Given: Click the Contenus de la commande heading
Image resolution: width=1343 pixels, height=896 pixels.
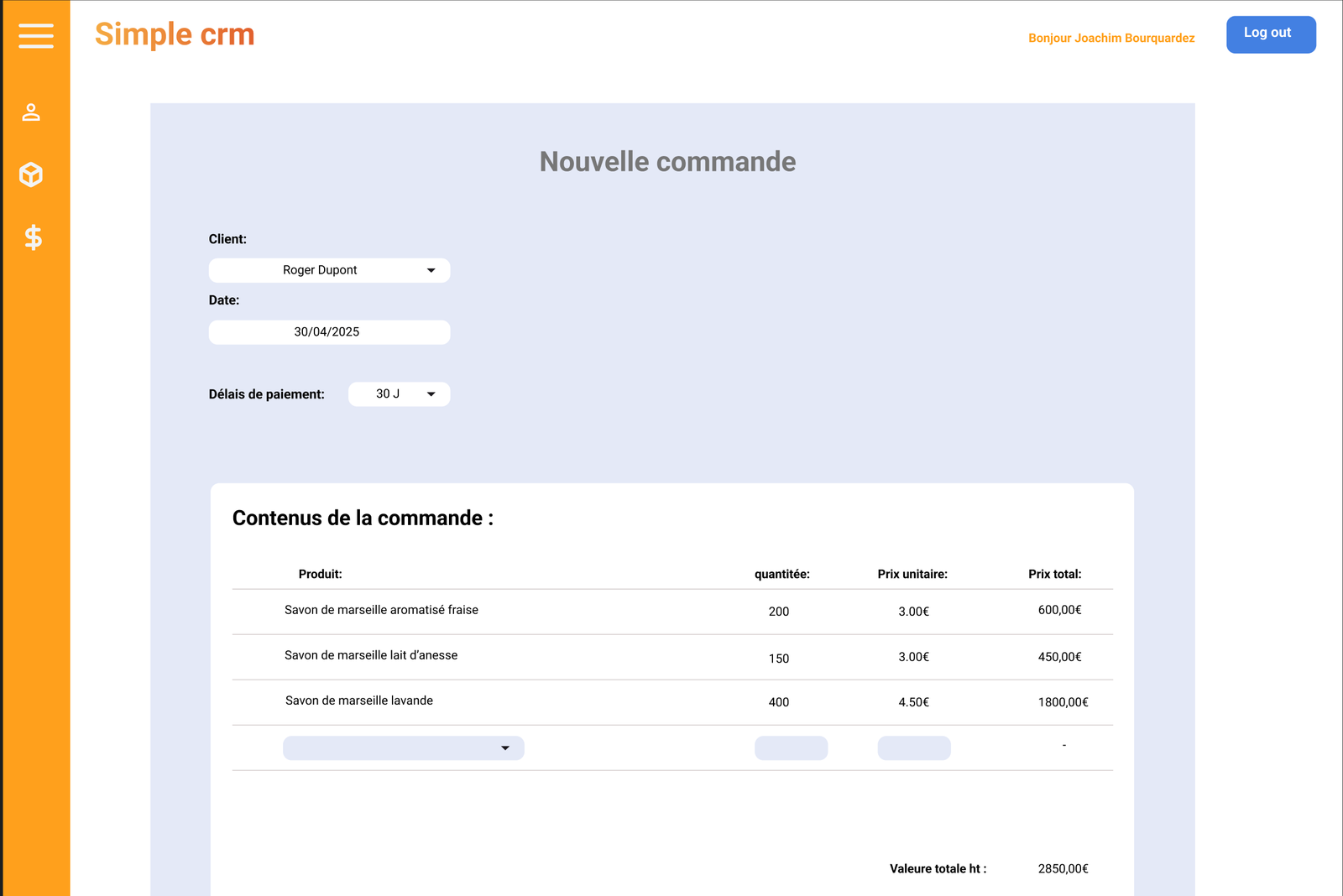Looking at the screenshot, I should [x=363, y=518].
